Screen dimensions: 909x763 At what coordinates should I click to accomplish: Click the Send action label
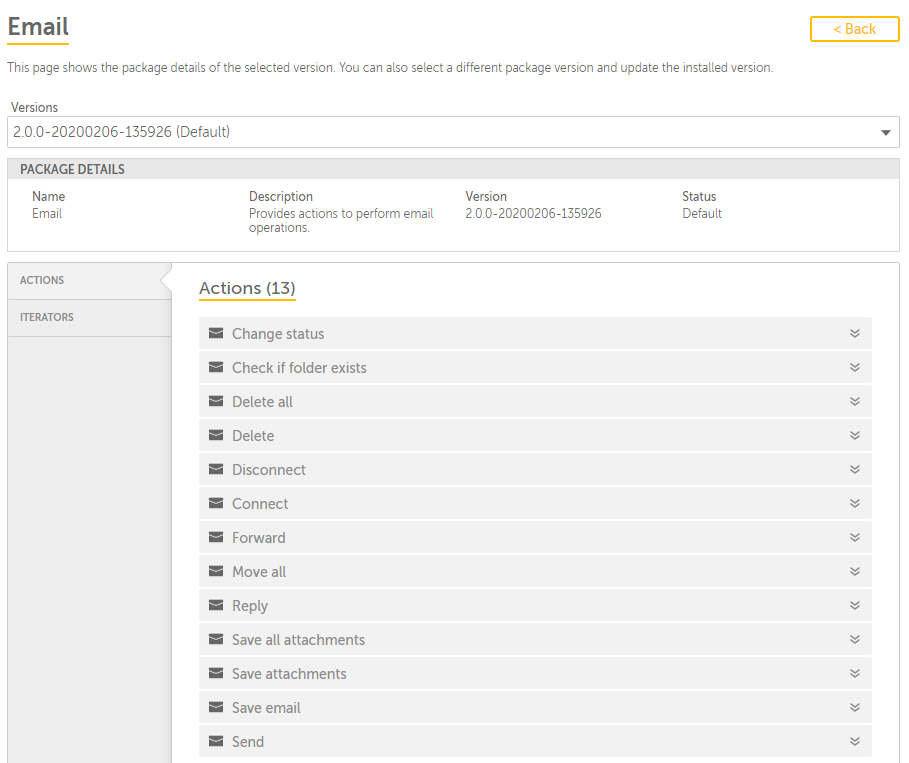coord(248,742)
